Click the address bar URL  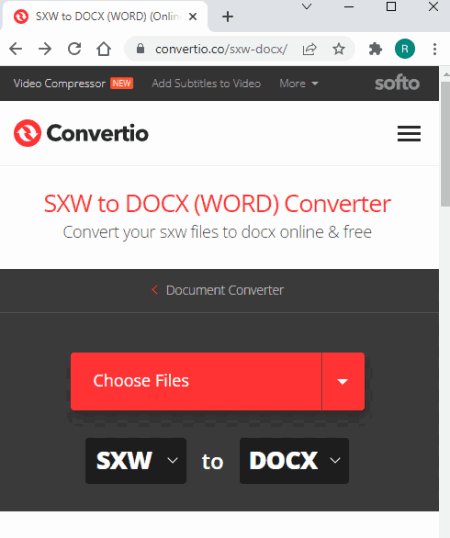[x=221, y=49]
